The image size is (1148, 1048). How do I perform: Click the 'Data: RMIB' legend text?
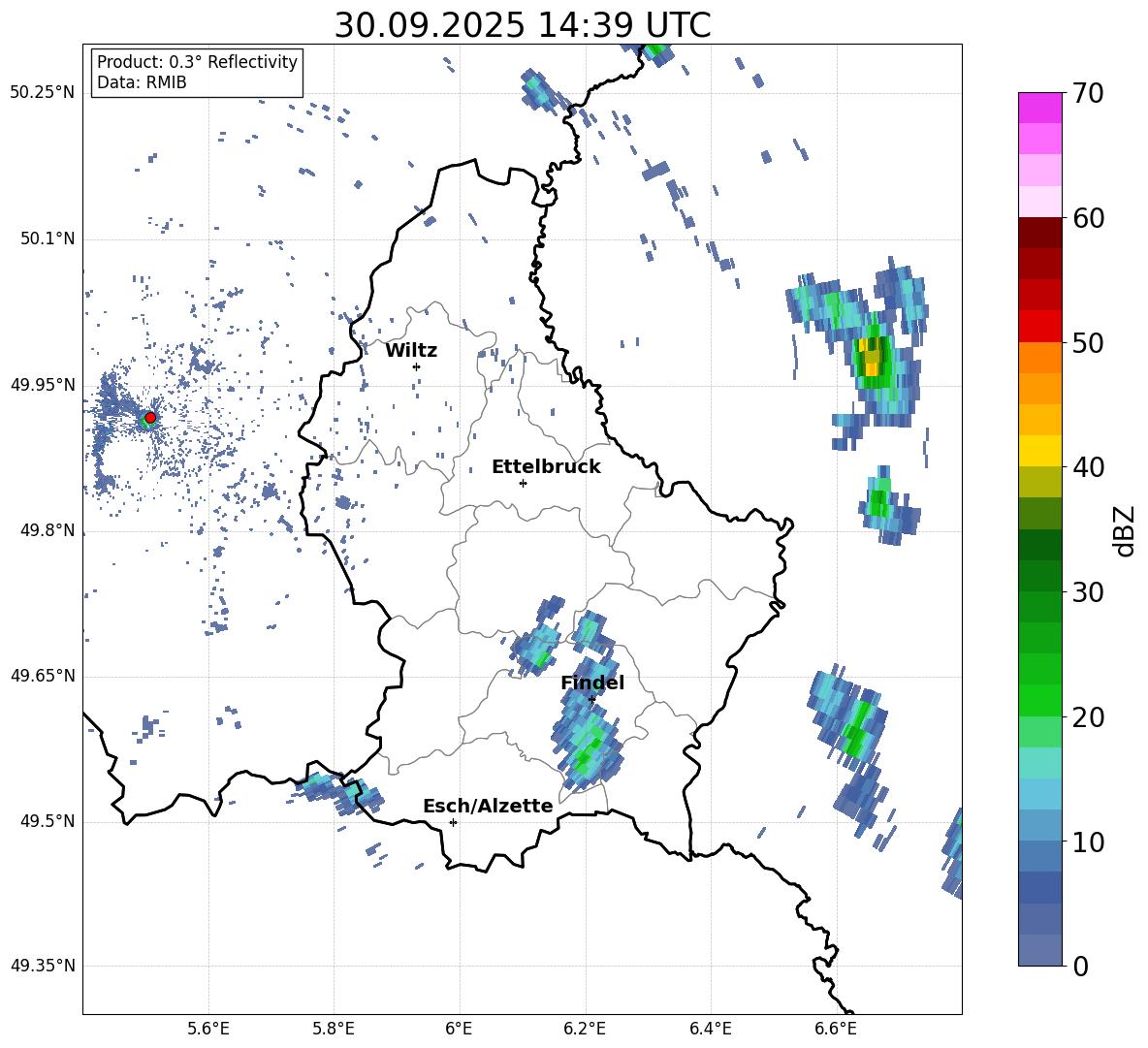(x=142, y=82)
